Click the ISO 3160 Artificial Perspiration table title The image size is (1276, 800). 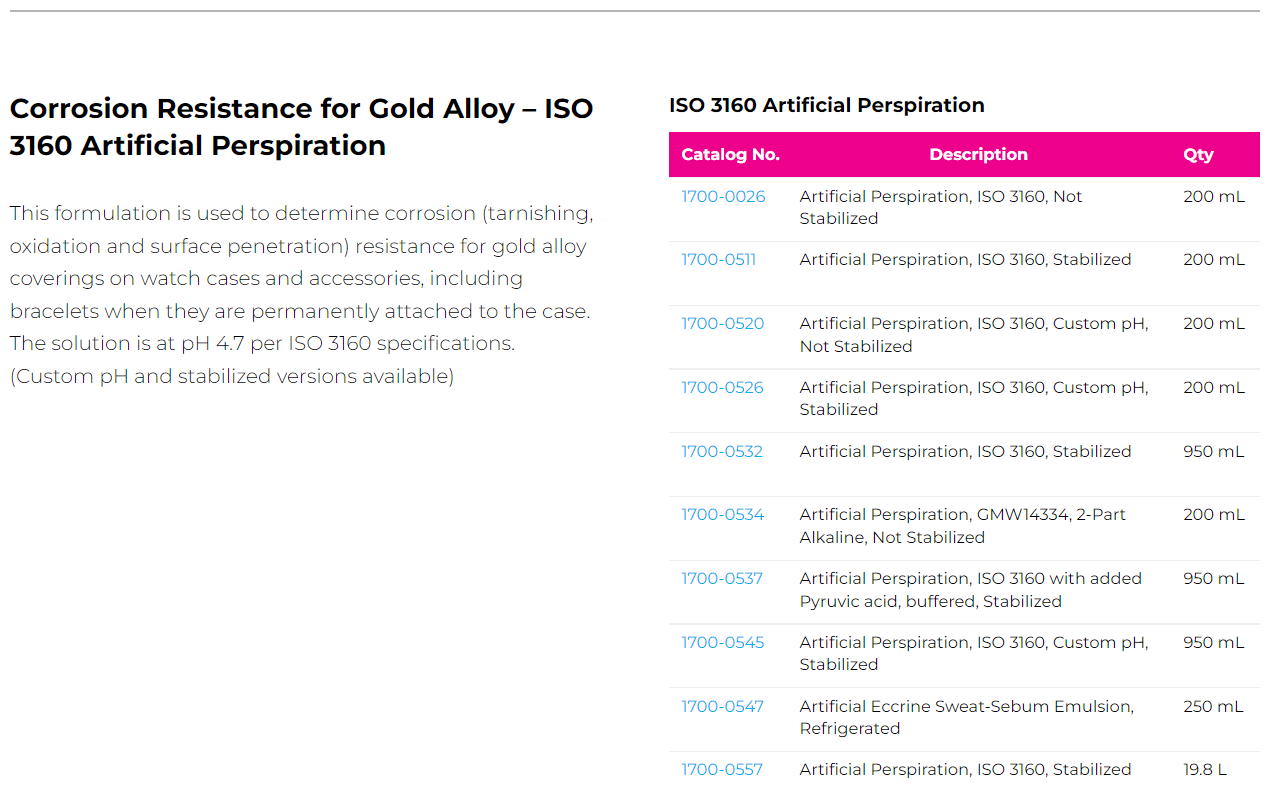826,105
